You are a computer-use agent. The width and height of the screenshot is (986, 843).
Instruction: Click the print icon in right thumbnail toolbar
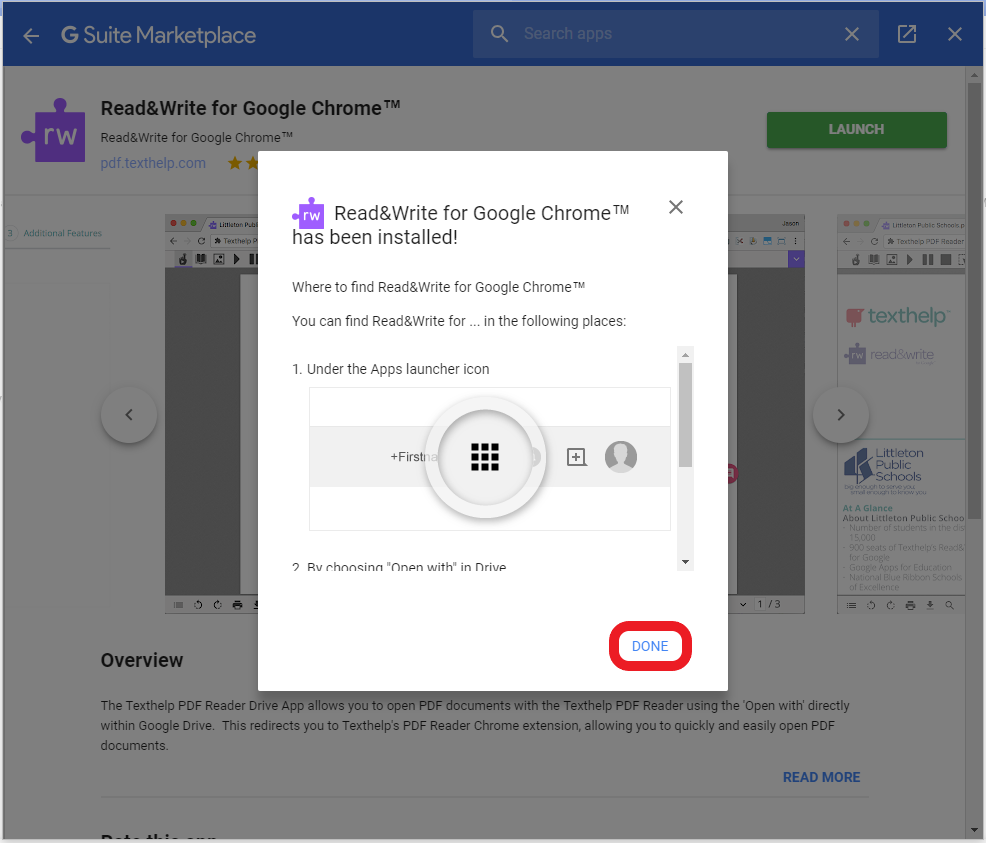point(910,605)
